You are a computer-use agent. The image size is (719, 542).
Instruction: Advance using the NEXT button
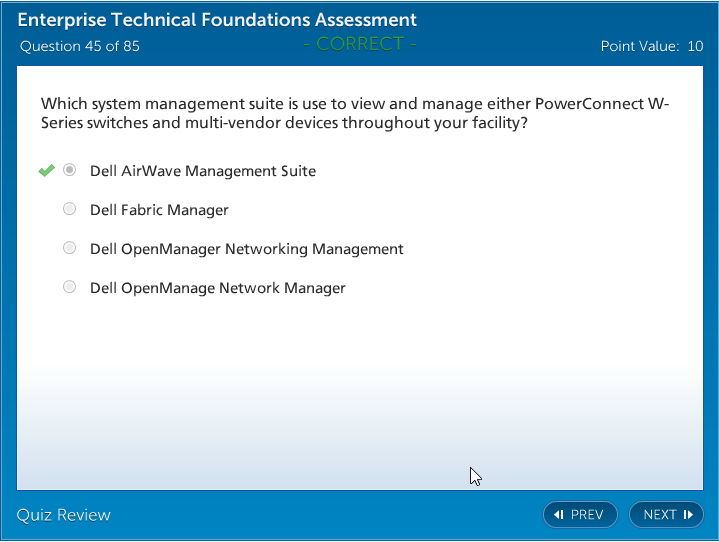[x=666, y=515]
